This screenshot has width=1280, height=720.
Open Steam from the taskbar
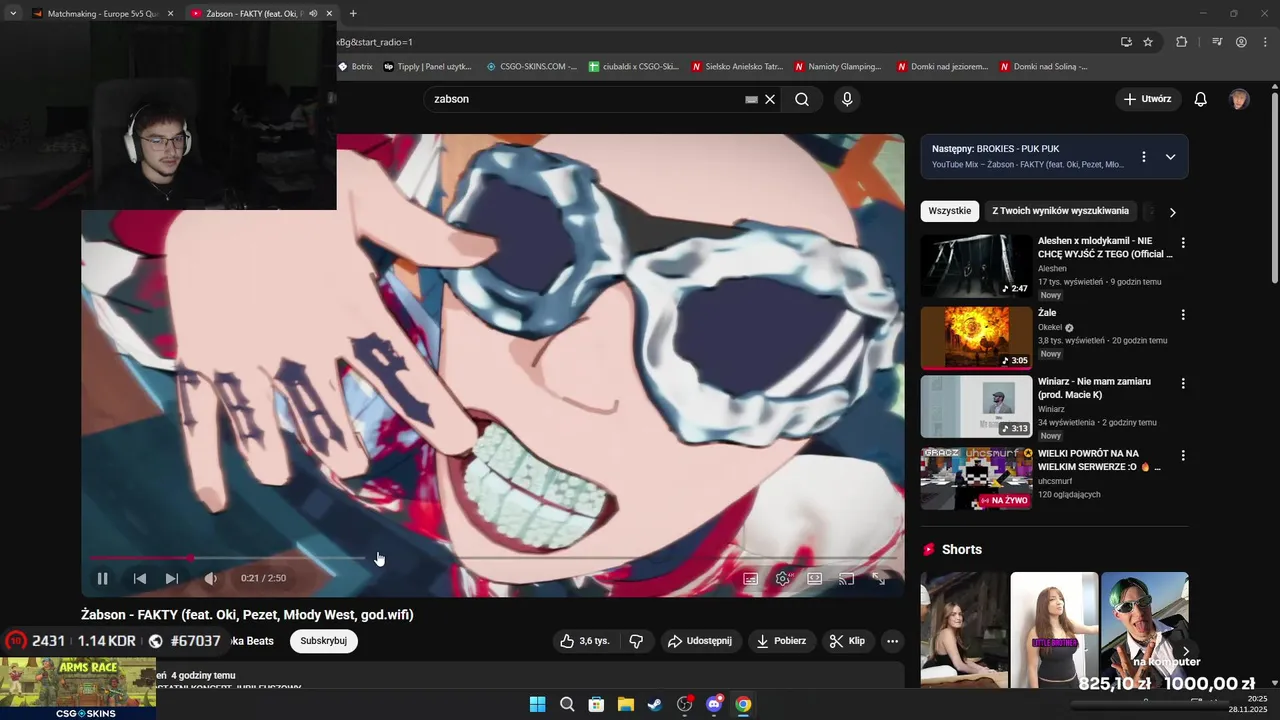coord(654,704)
